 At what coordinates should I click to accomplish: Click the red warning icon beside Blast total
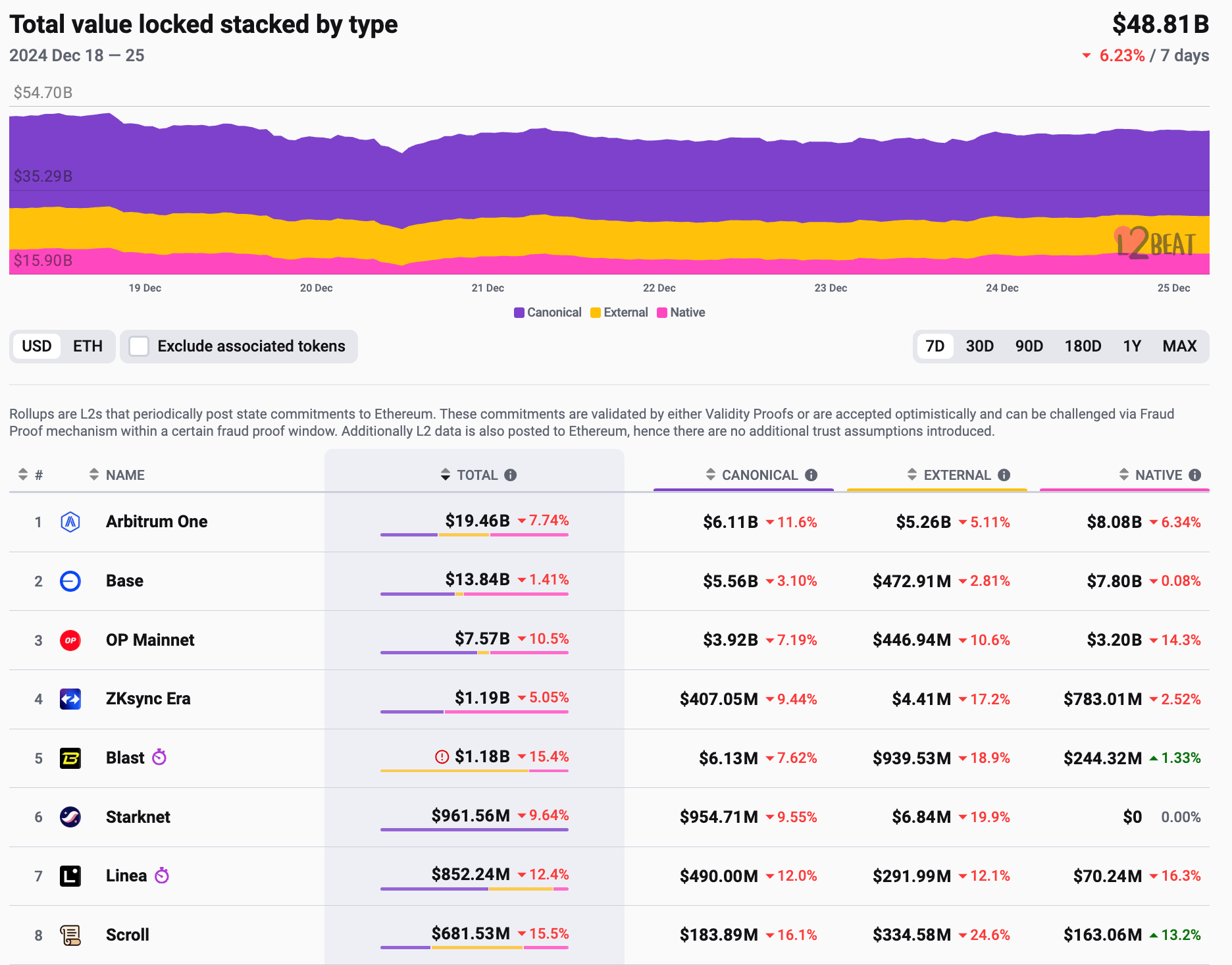point(442,757)
